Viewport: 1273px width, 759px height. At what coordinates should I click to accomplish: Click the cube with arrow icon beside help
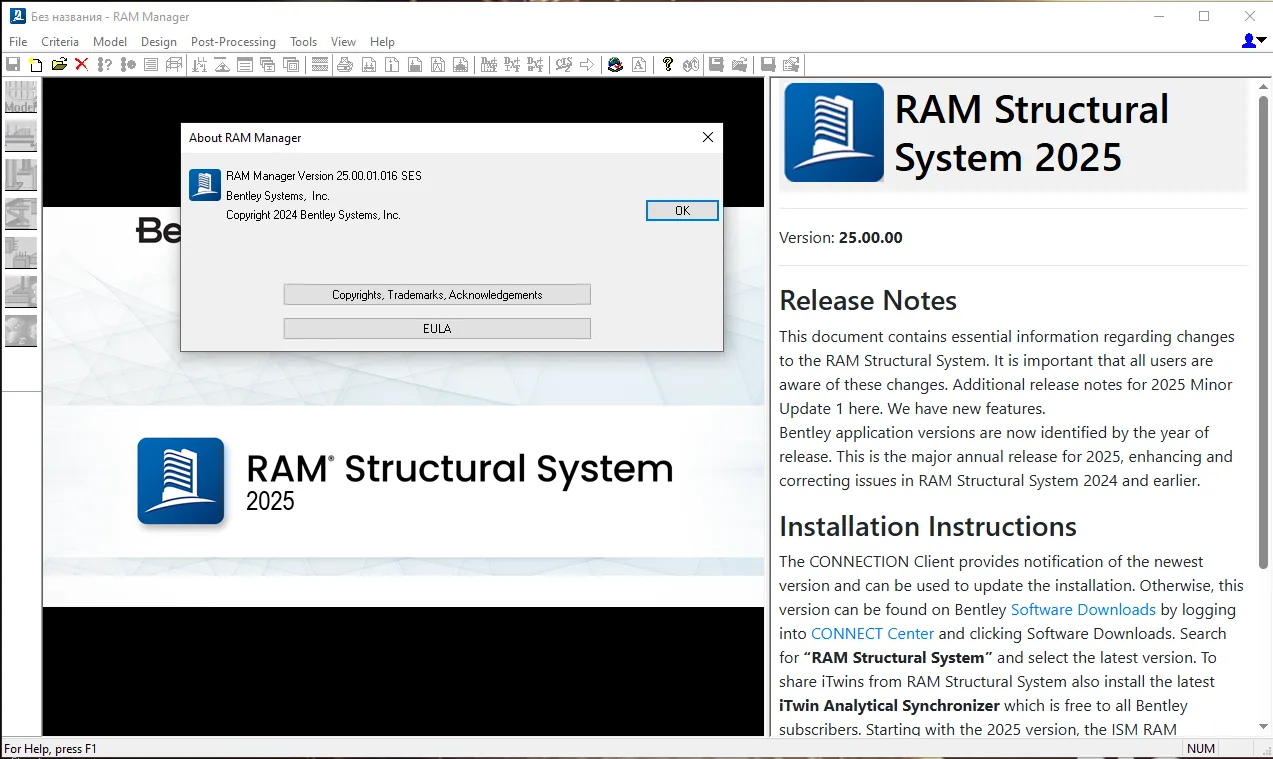coord(691,65)
